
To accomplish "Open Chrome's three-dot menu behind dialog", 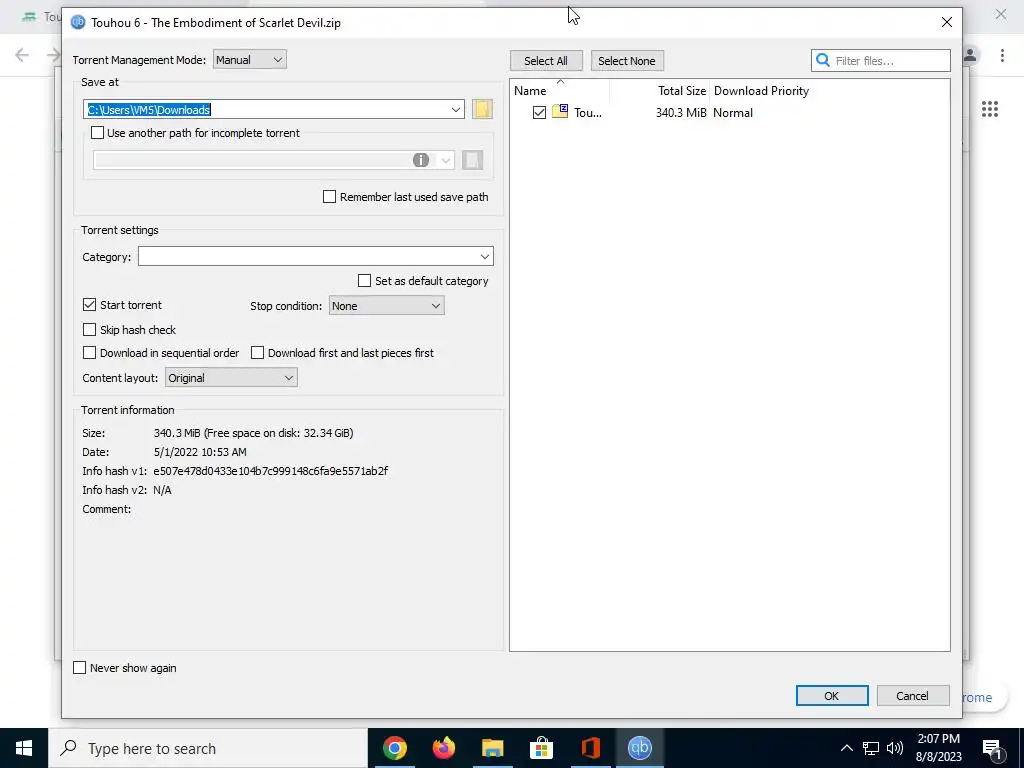I will tap(1002, 56).
